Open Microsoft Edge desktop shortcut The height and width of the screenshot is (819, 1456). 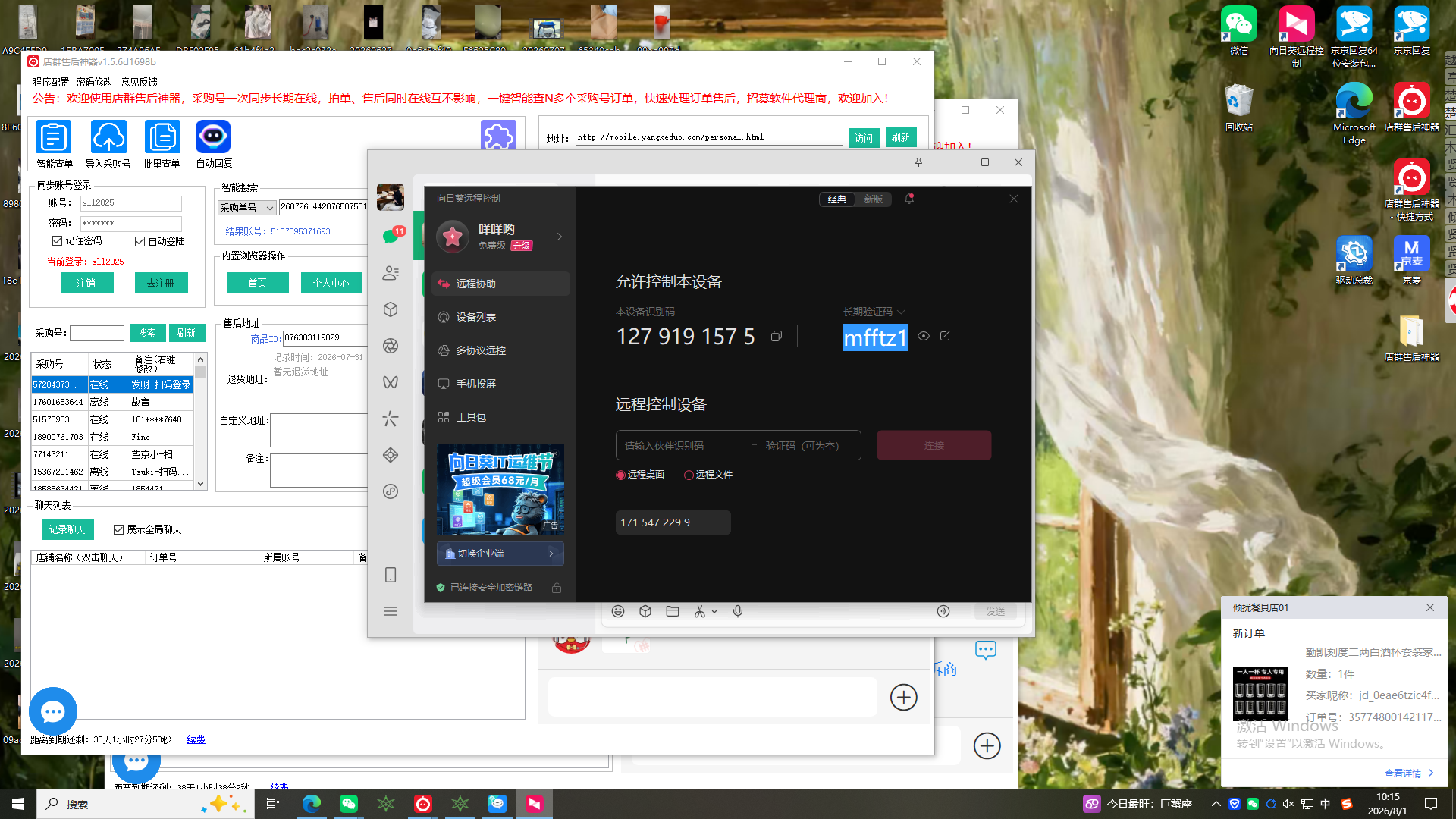point(1354,114)
